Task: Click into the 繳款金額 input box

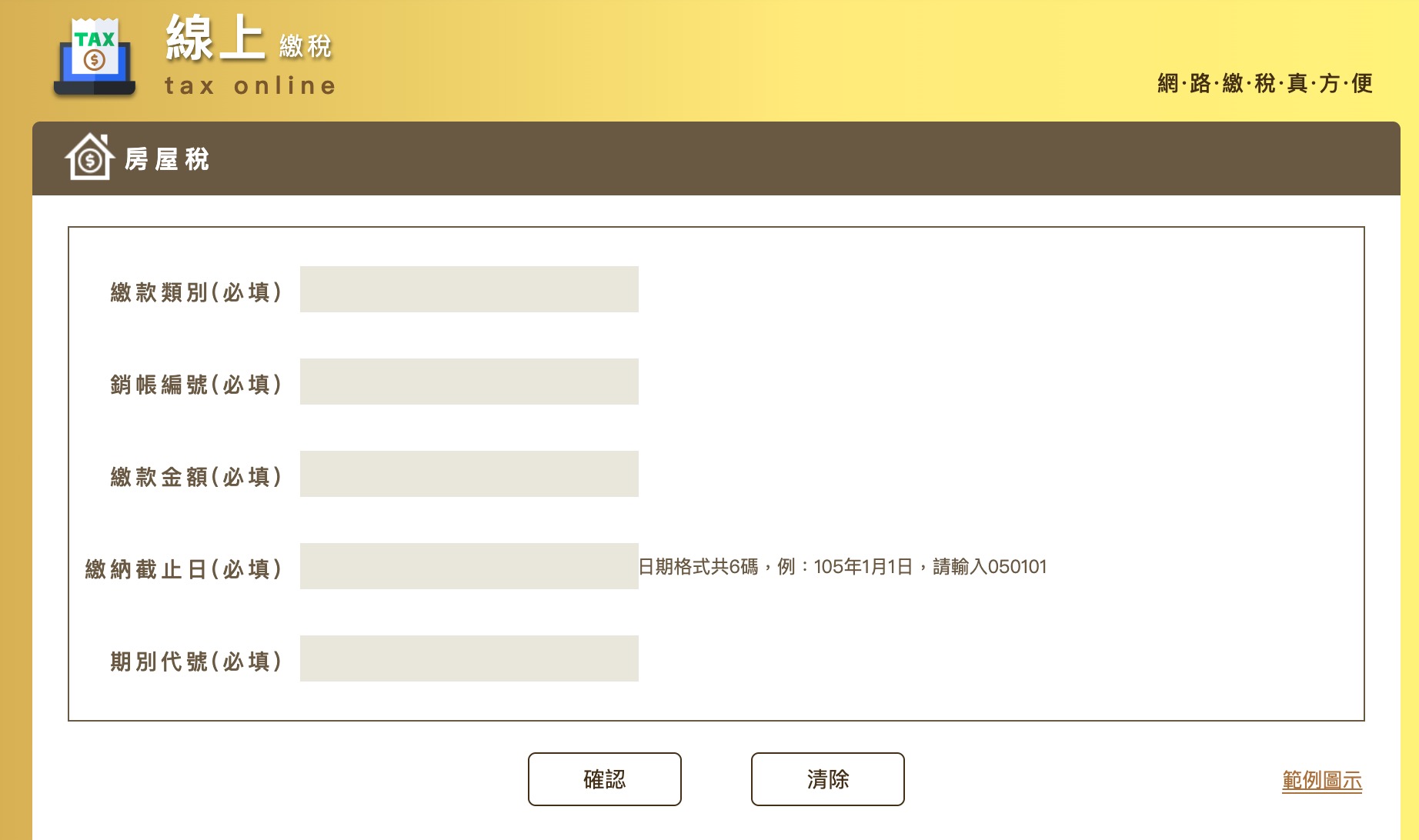Action: point(469,474)
